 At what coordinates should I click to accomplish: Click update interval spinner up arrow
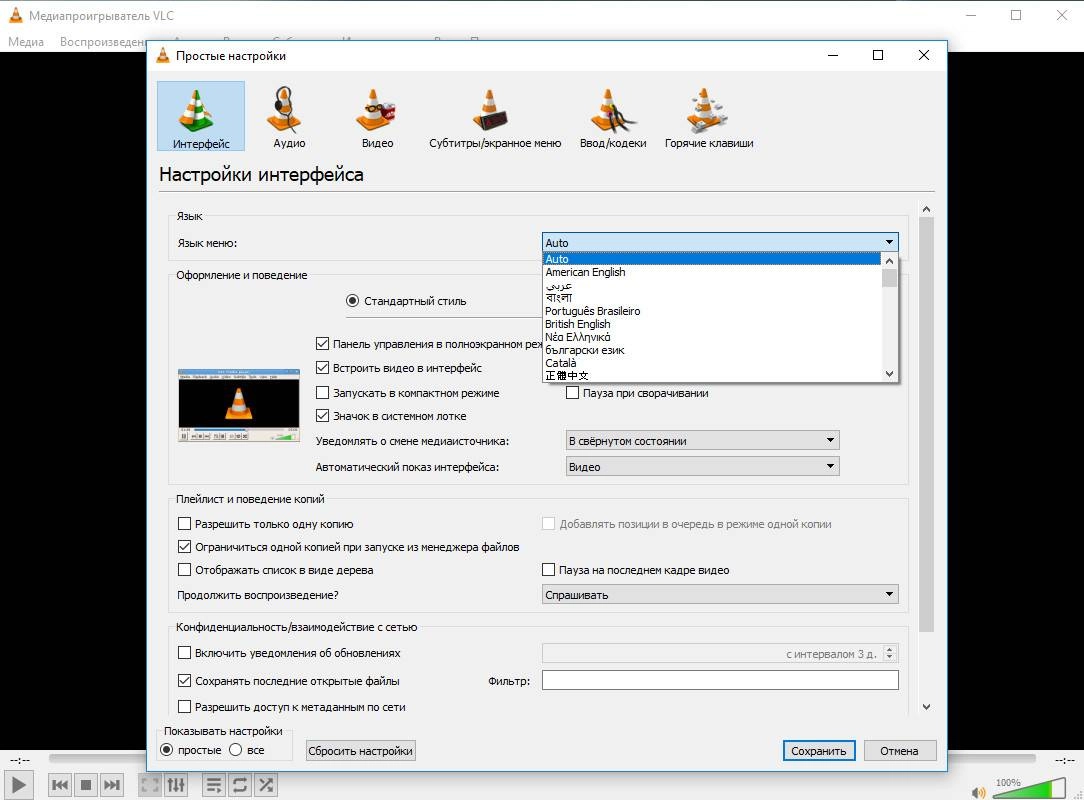coord(890,649)
